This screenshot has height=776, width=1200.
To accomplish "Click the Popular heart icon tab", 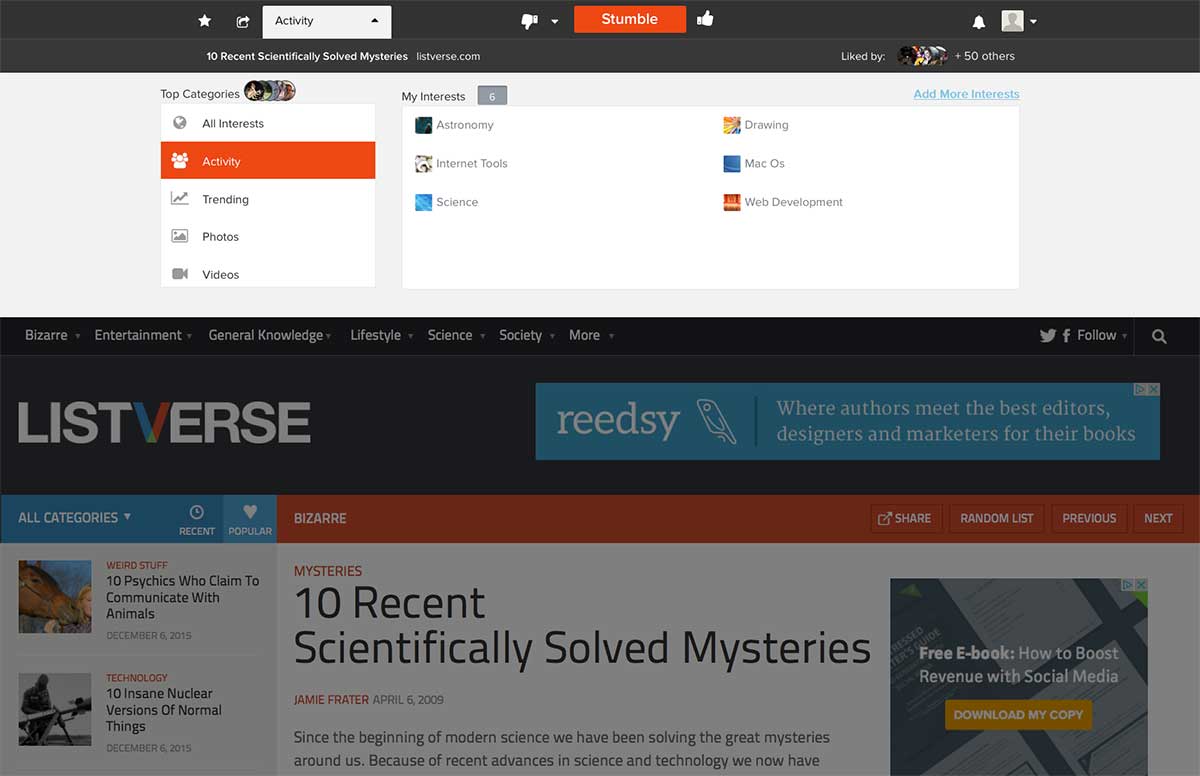I will tap(250, 519).
